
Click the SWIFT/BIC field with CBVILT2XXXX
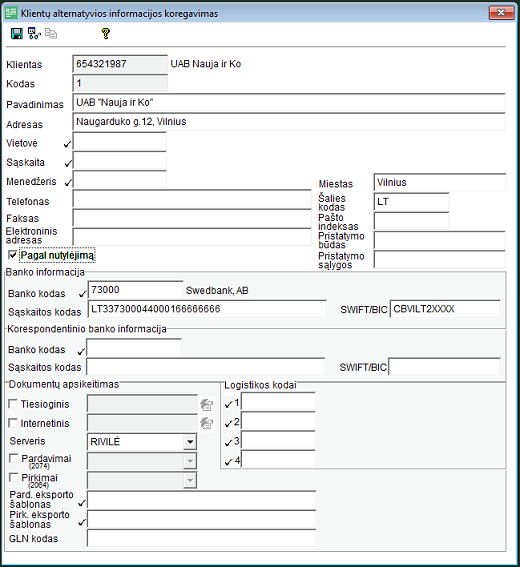(445, 309)
